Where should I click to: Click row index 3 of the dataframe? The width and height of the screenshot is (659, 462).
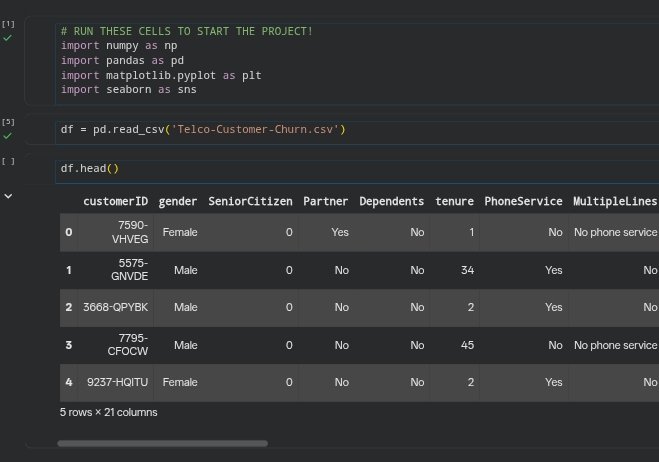coord(69,345)
